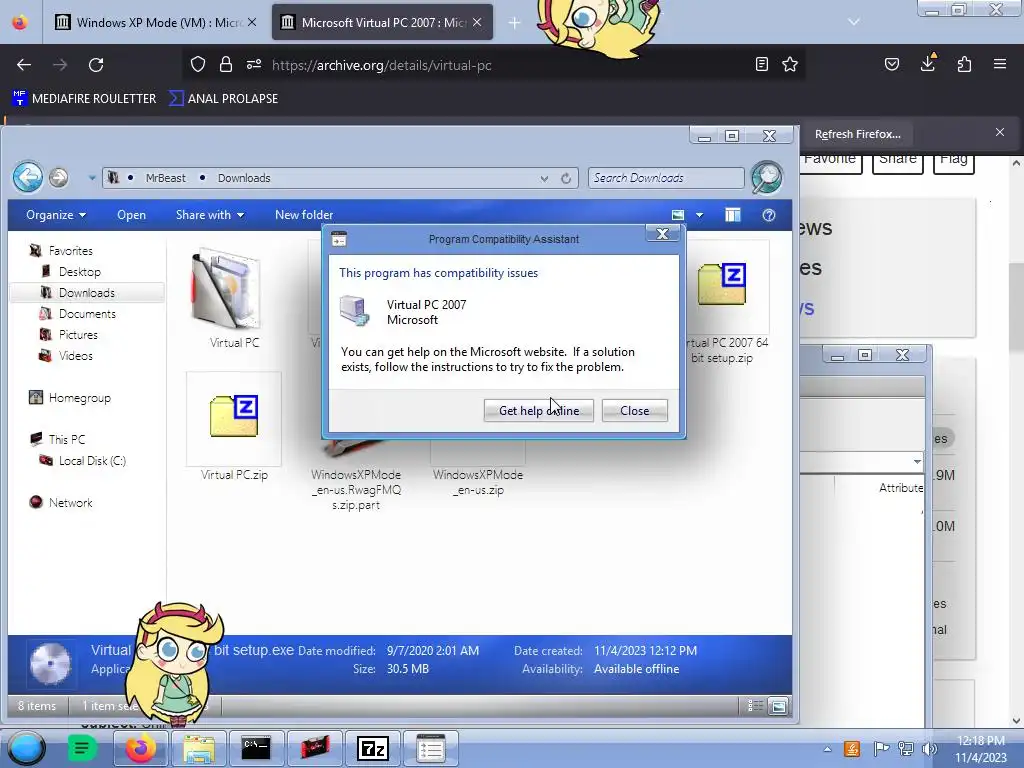The width and height of the screenshot is (1024, 768).
Task: Click New folder in toolbar
Action: (304, 215)
